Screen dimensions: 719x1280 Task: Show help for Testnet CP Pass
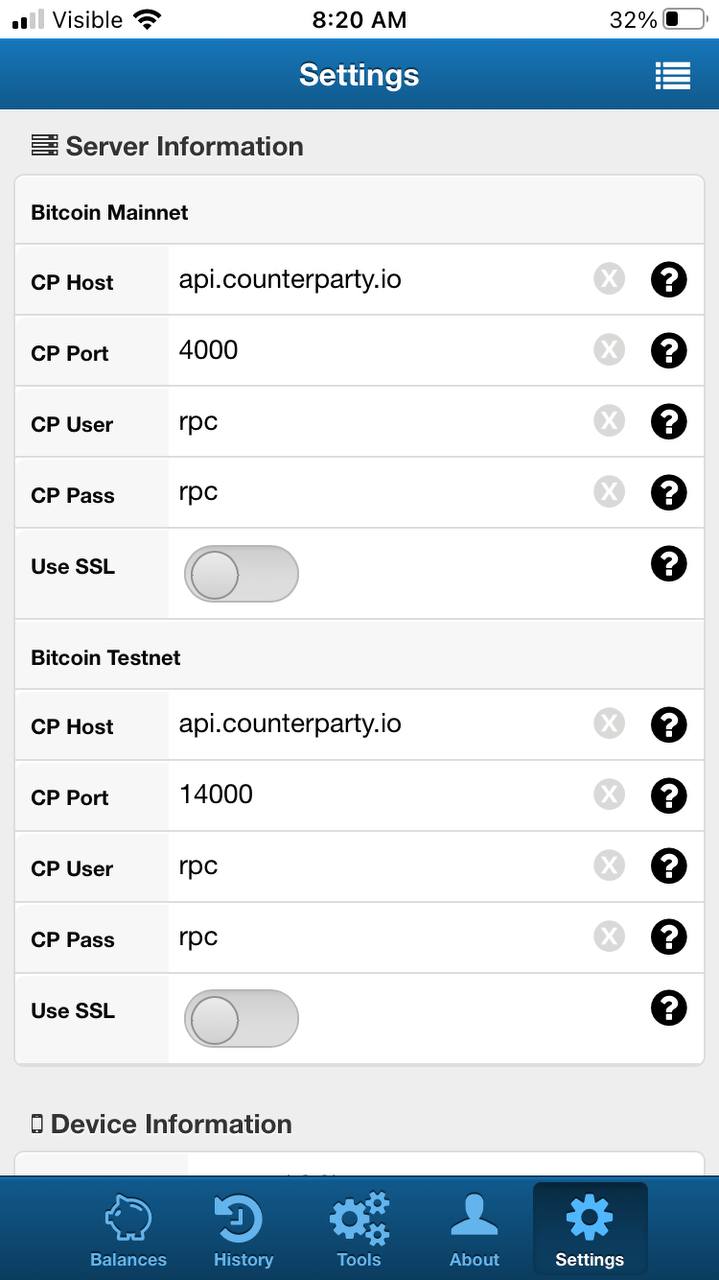(x=669, y=937)
